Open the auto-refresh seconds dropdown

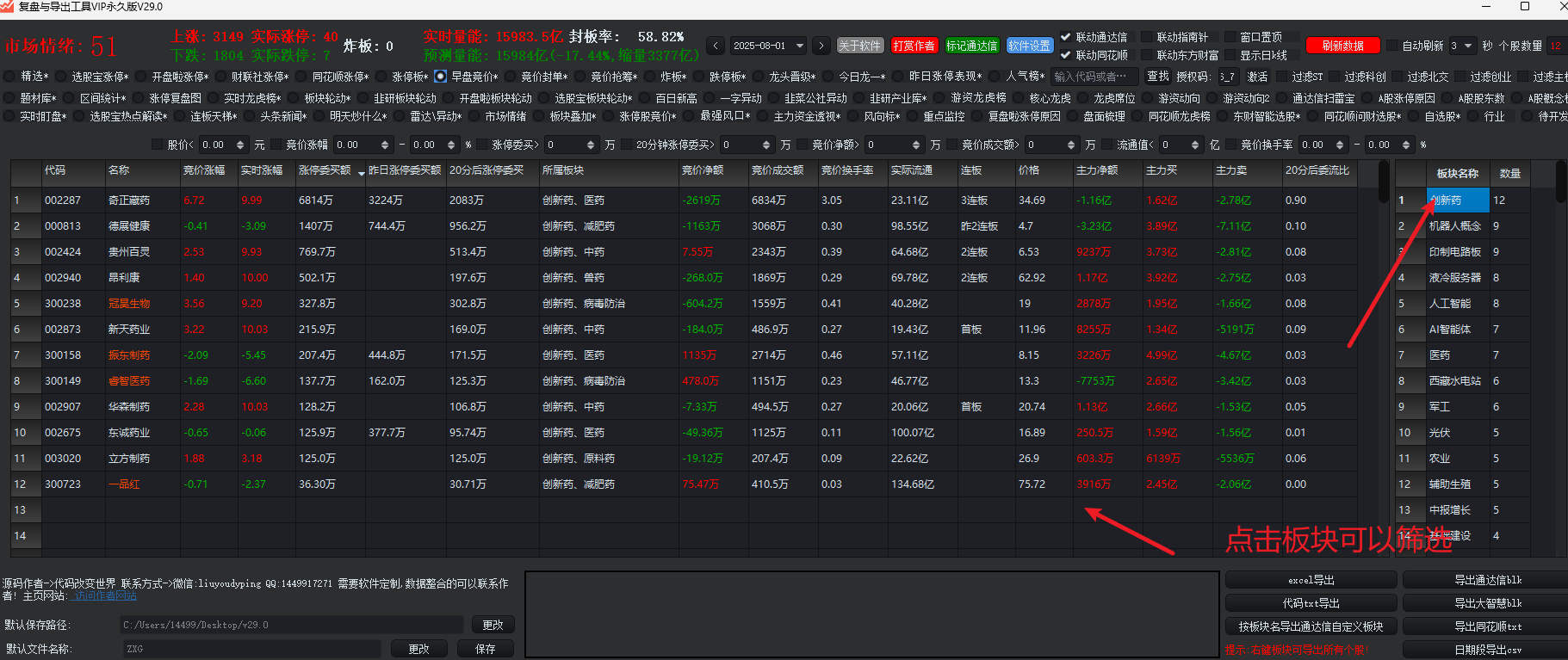point(1462,46)
